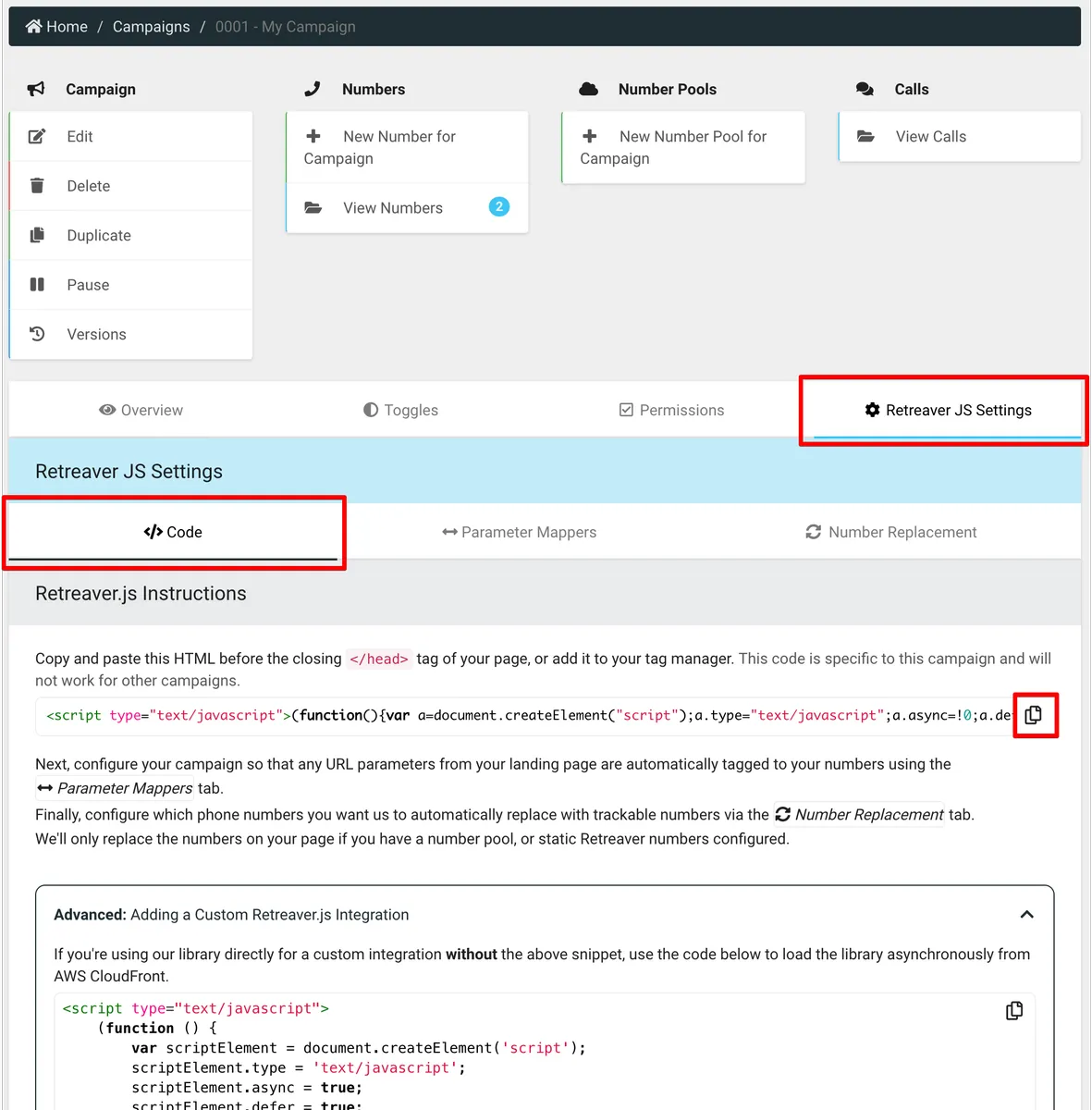Image resolution: width=1092 pixels, height=1110 pixels.
Task: Click the </head> code tag text
Action: coord(379,659)
